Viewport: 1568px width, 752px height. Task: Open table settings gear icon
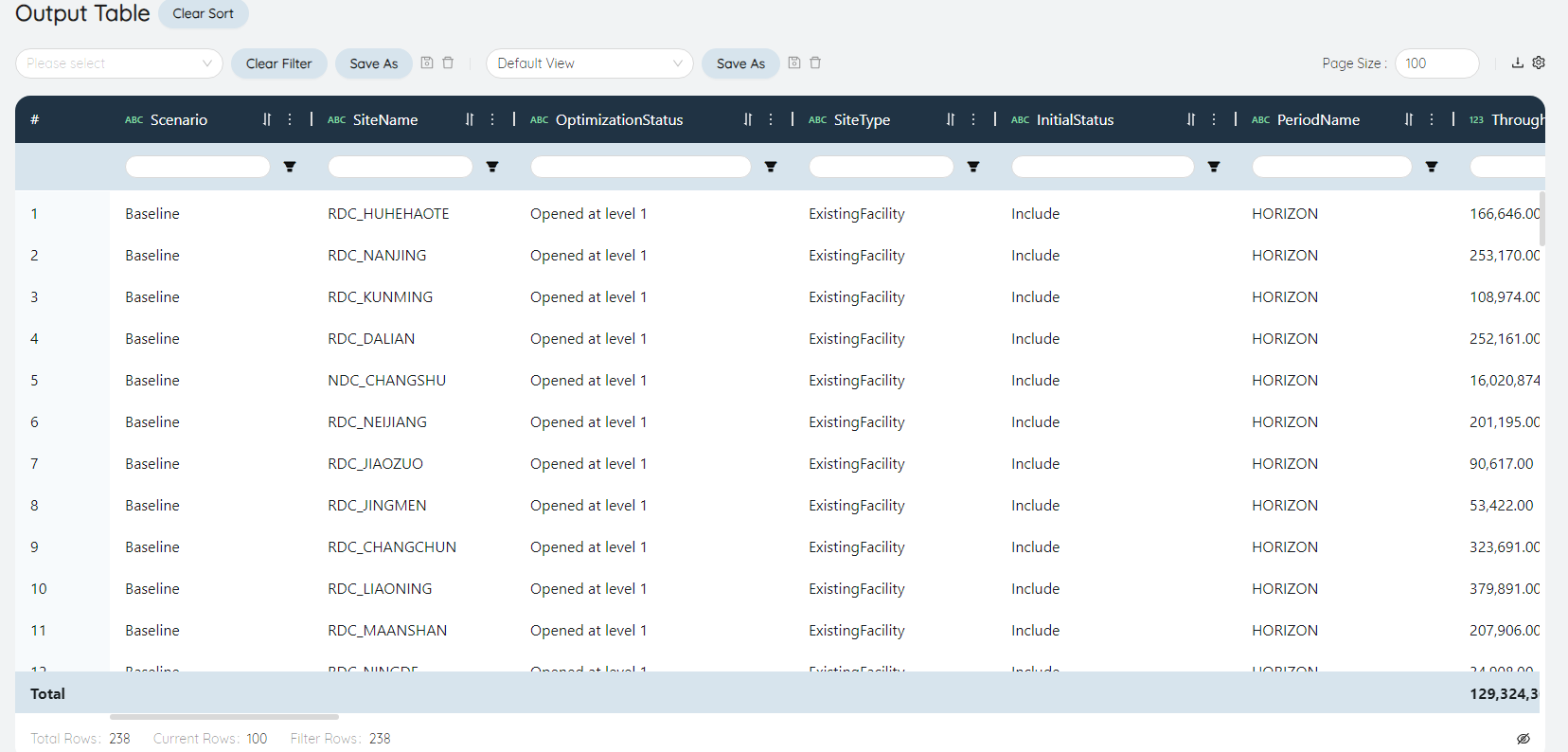coord(1539,63)
